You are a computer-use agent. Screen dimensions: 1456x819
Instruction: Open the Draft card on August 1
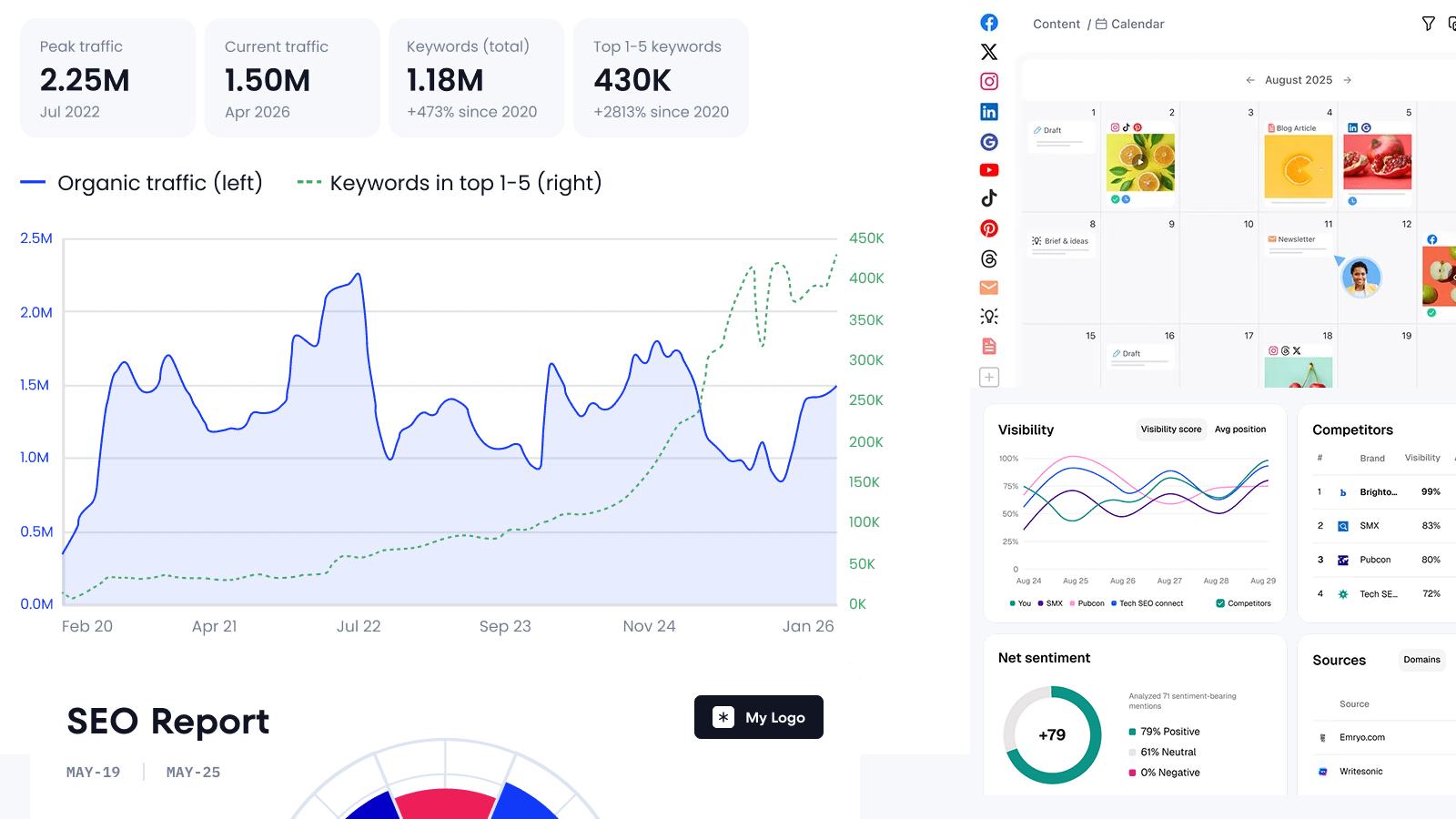pyautogui.click(x=1062, y=137)
